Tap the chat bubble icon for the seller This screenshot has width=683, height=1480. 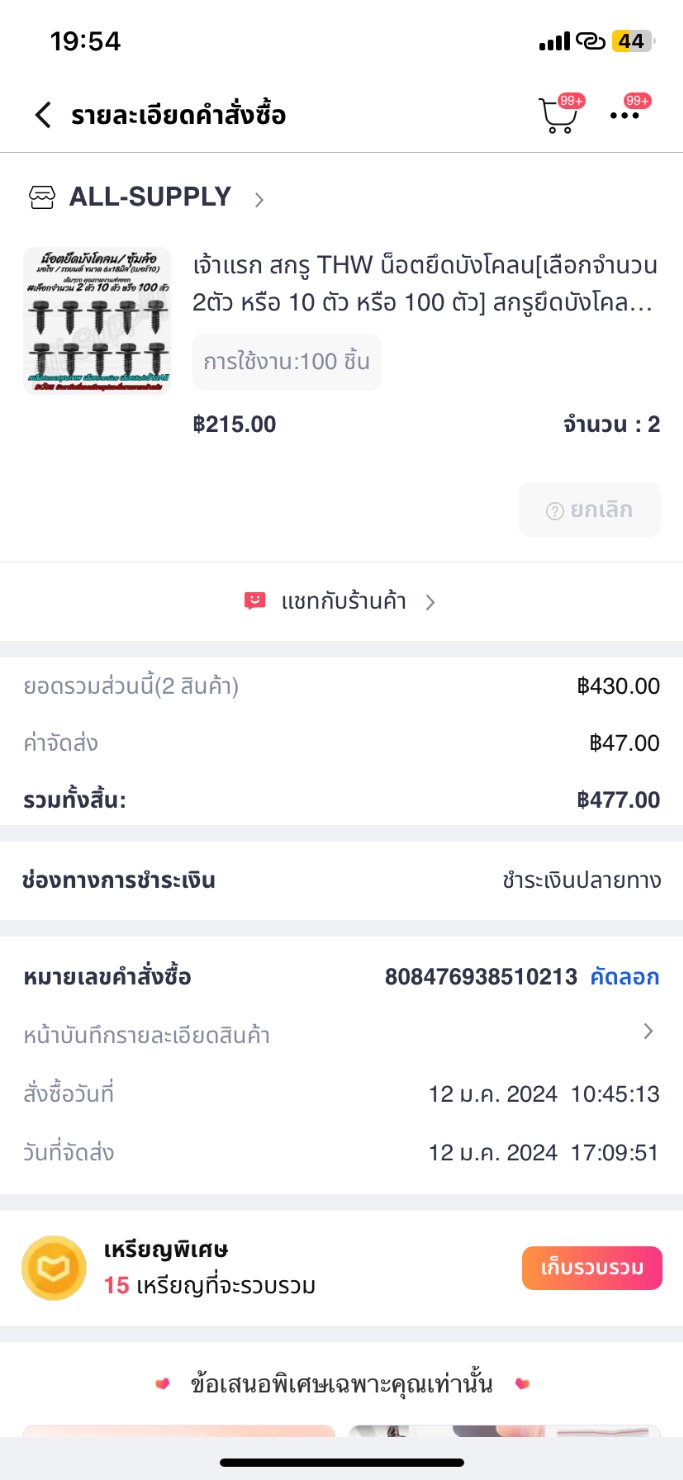[255, 601]
